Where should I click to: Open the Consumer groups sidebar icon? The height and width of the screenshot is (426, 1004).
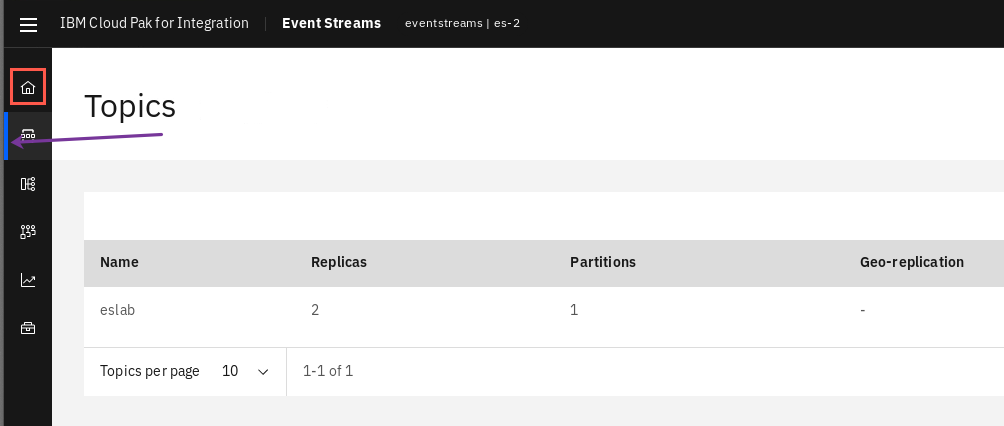(28, 232)
